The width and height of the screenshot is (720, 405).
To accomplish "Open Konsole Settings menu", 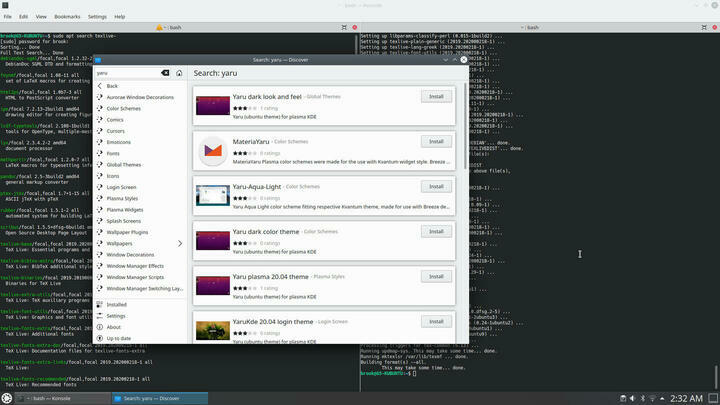I will [x=97, y=17].
